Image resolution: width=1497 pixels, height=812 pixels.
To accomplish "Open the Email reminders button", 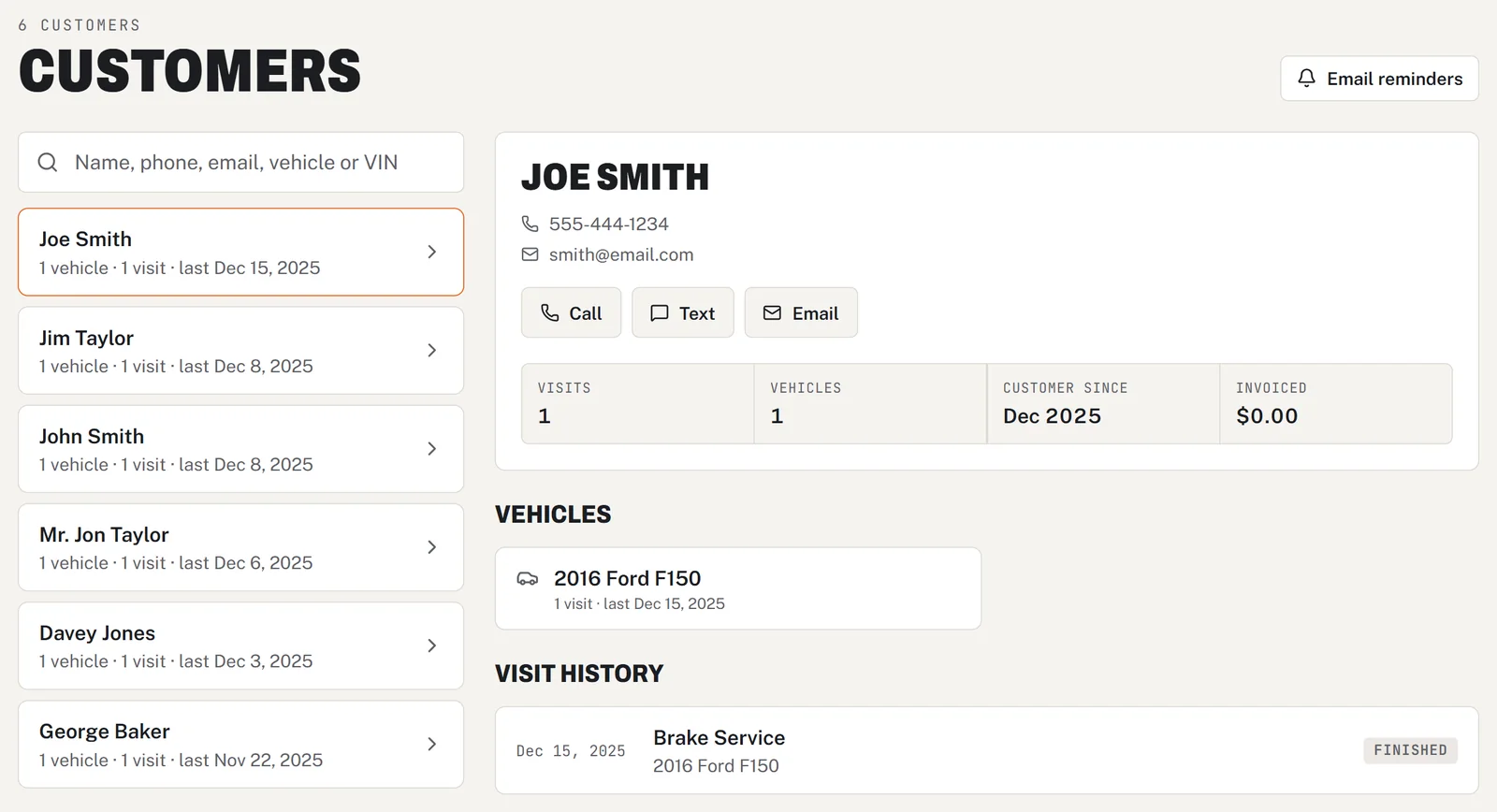I will tap(1379, 79).
